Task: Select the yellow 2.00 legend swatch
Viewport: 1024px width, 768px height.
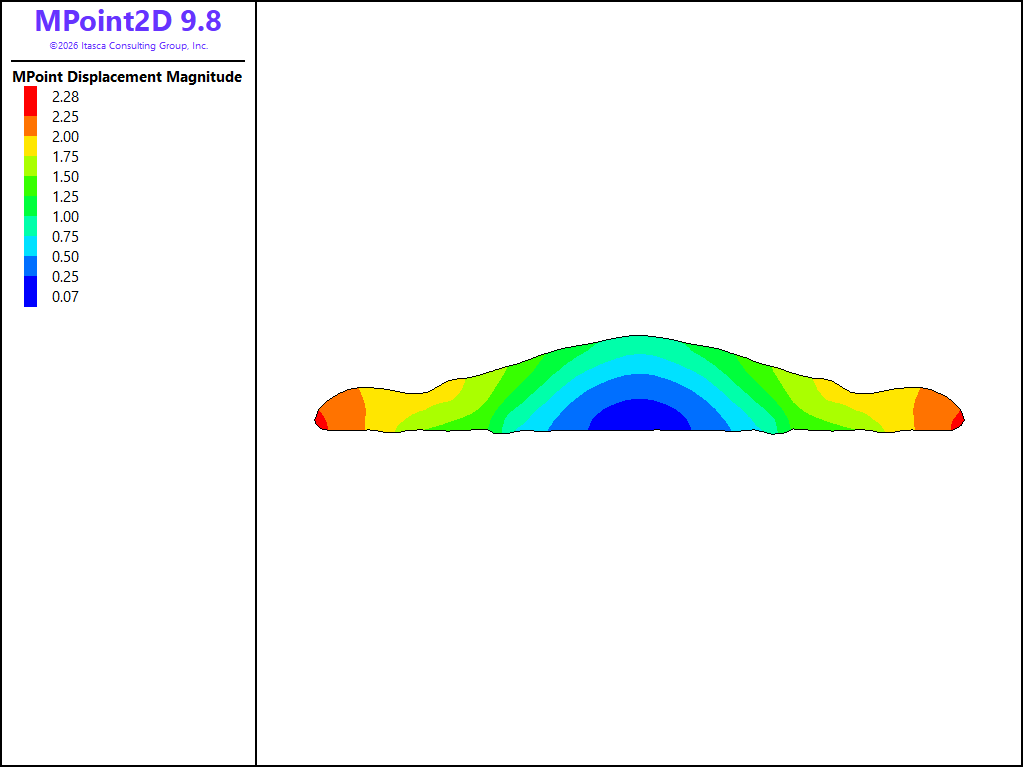Action: tap(31, 146)
